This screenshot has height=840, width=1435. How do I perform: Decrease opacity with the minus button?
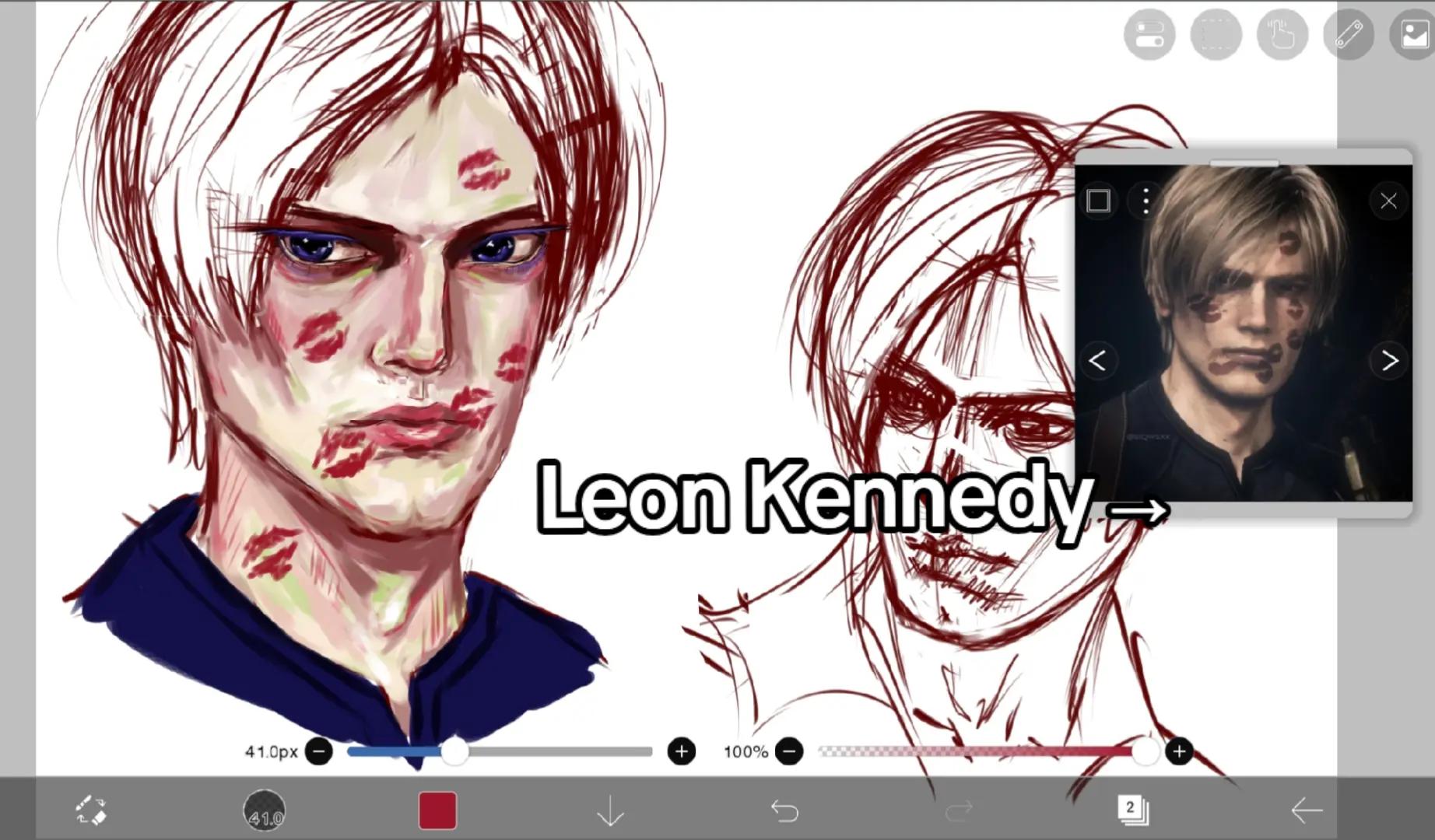click(789, 751)
